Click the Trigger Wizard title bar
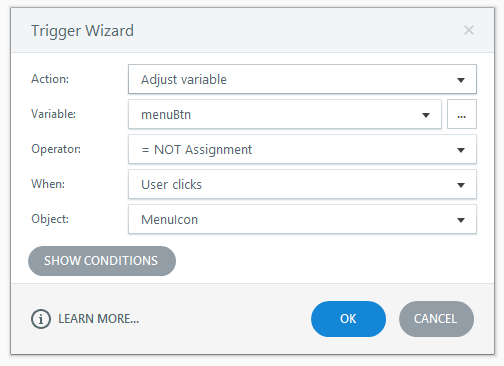 click(252, 30)
